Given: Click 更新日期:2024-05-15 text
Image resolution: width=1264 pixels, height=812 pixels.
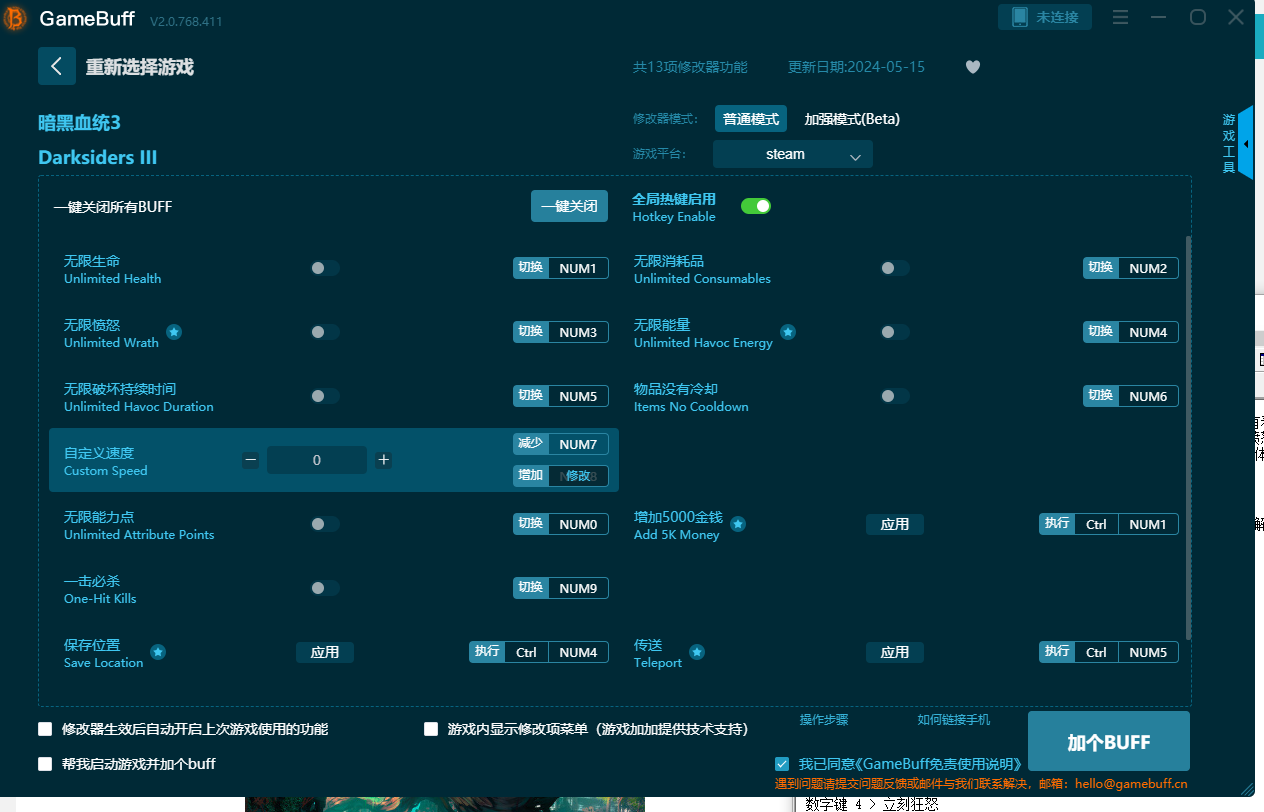Looking at the screenshot, I should [856, 67].
